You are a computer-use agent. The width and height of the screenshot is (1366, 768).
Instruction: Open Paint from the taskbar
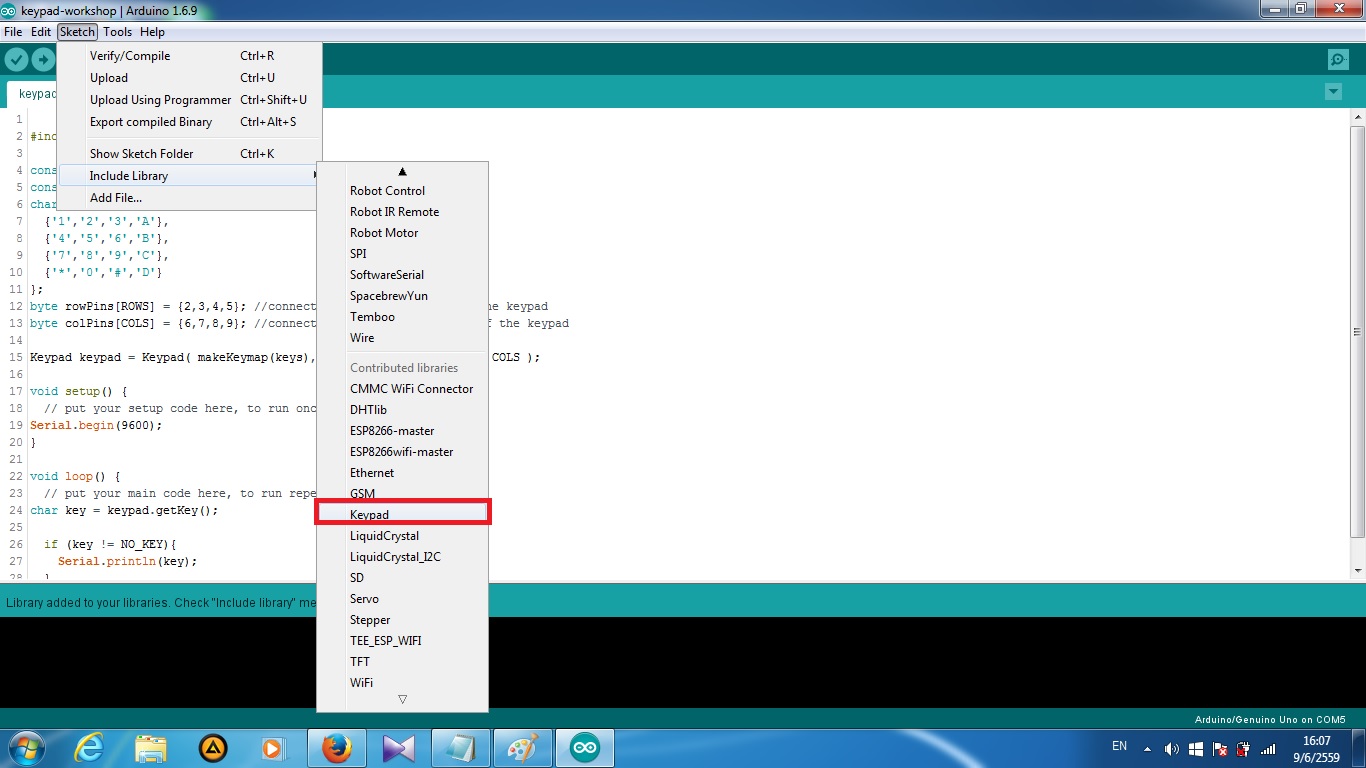pos(522,747)
